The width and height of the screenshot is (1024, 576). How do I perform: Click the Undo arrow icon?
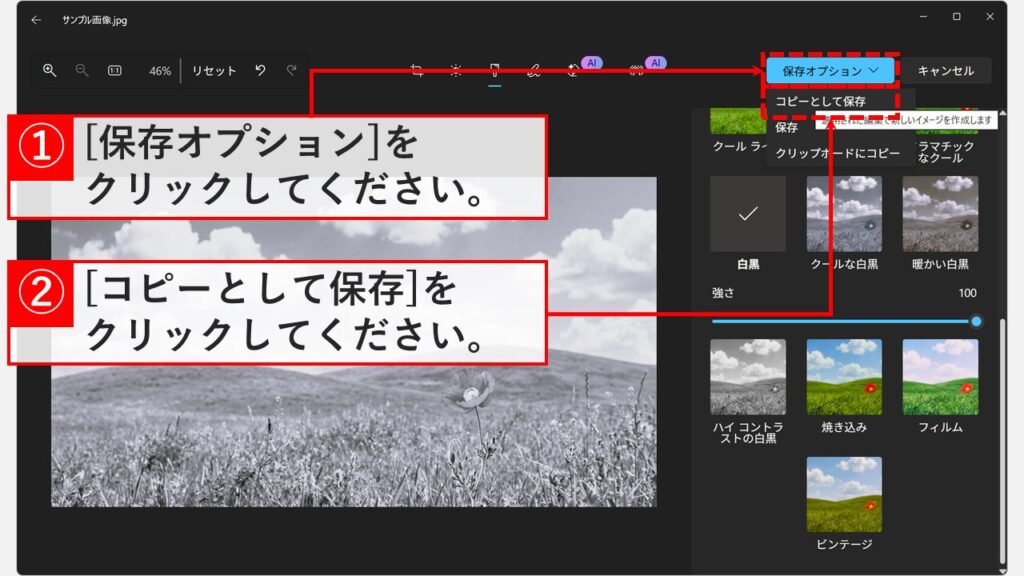click(x=259, y=70)
